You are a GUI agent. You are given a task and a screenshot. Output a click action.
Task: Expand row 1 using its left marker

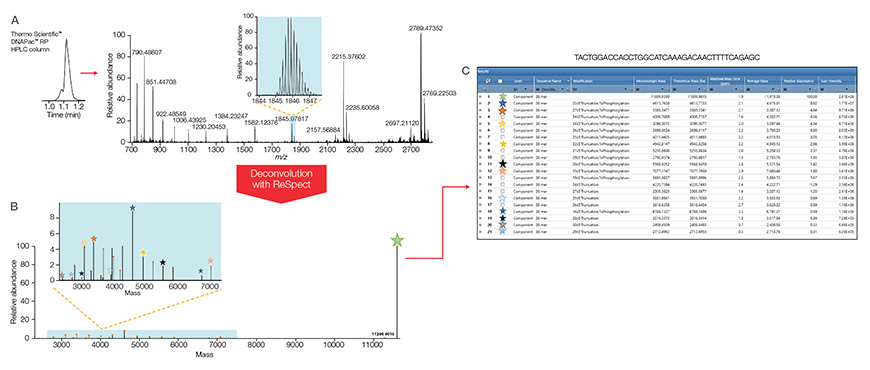[480, 97]
